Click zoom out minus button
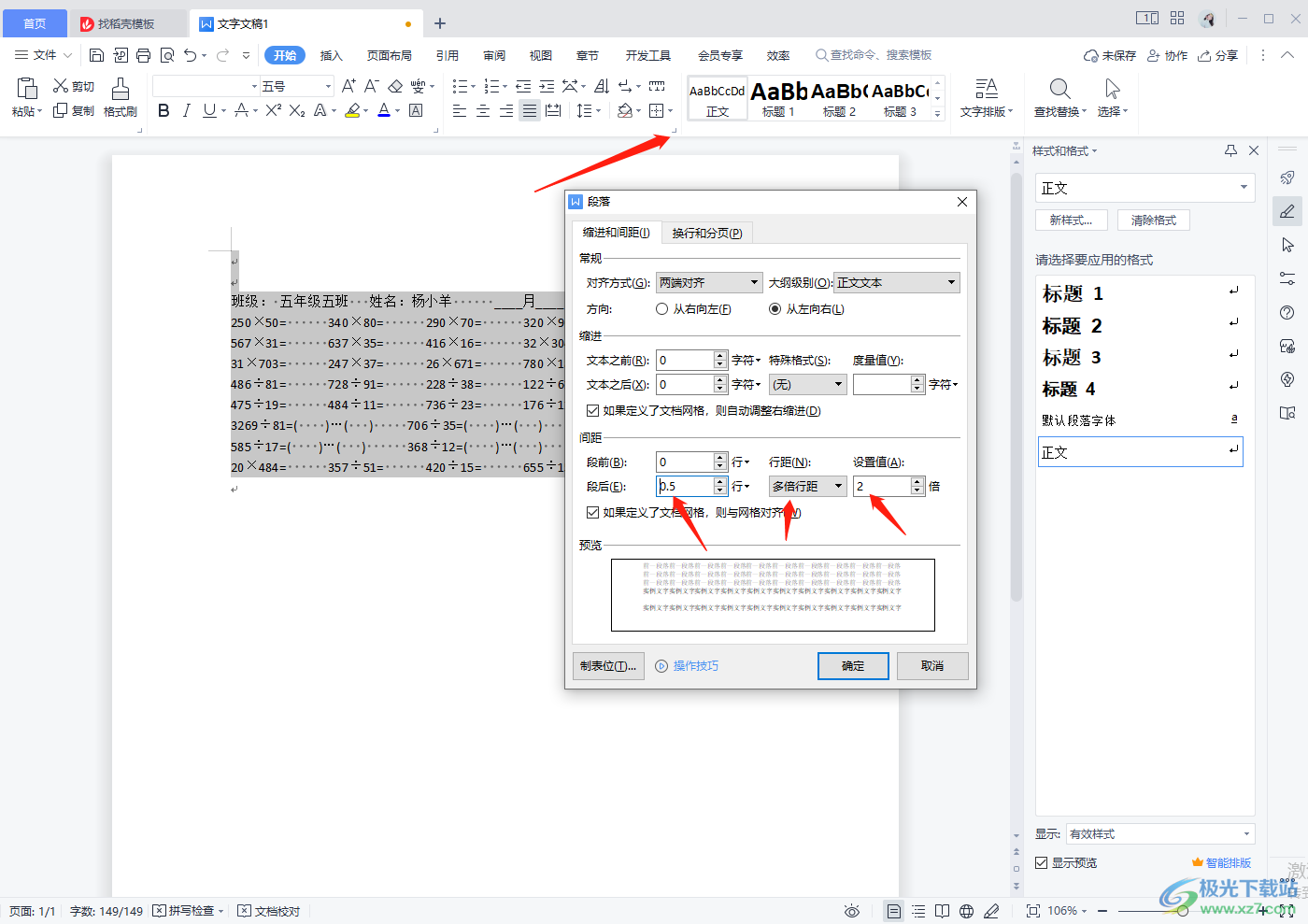This screenshot has height=924, width=1308. 1102,911
